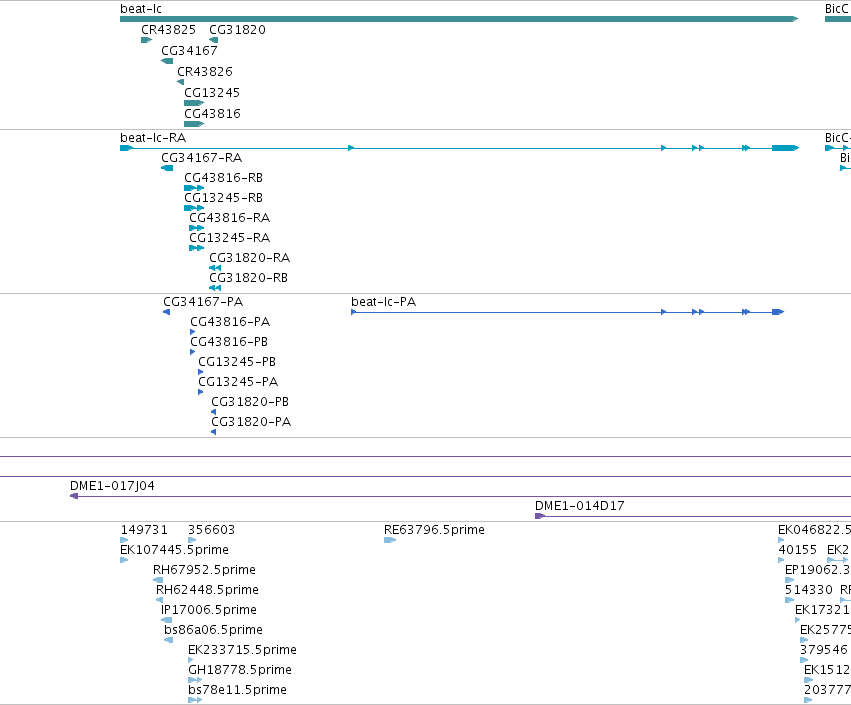This screenshot has width=851, height=705.
Task: Click the CG31820-RA transcript
Action: click(x=215, y=268)
